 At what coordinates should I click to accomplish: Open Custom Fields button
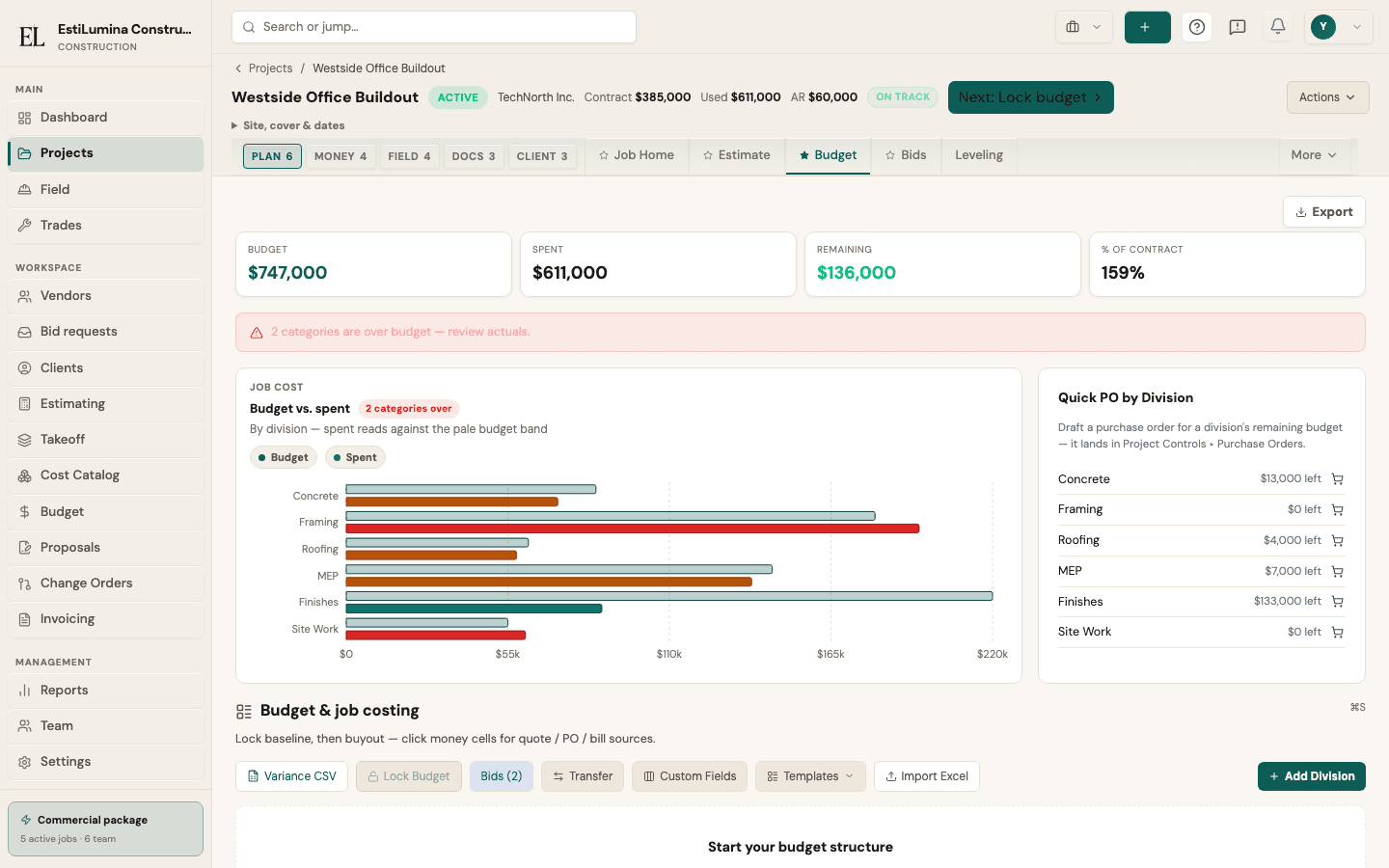pyautogui.click(x=690, y=776)
